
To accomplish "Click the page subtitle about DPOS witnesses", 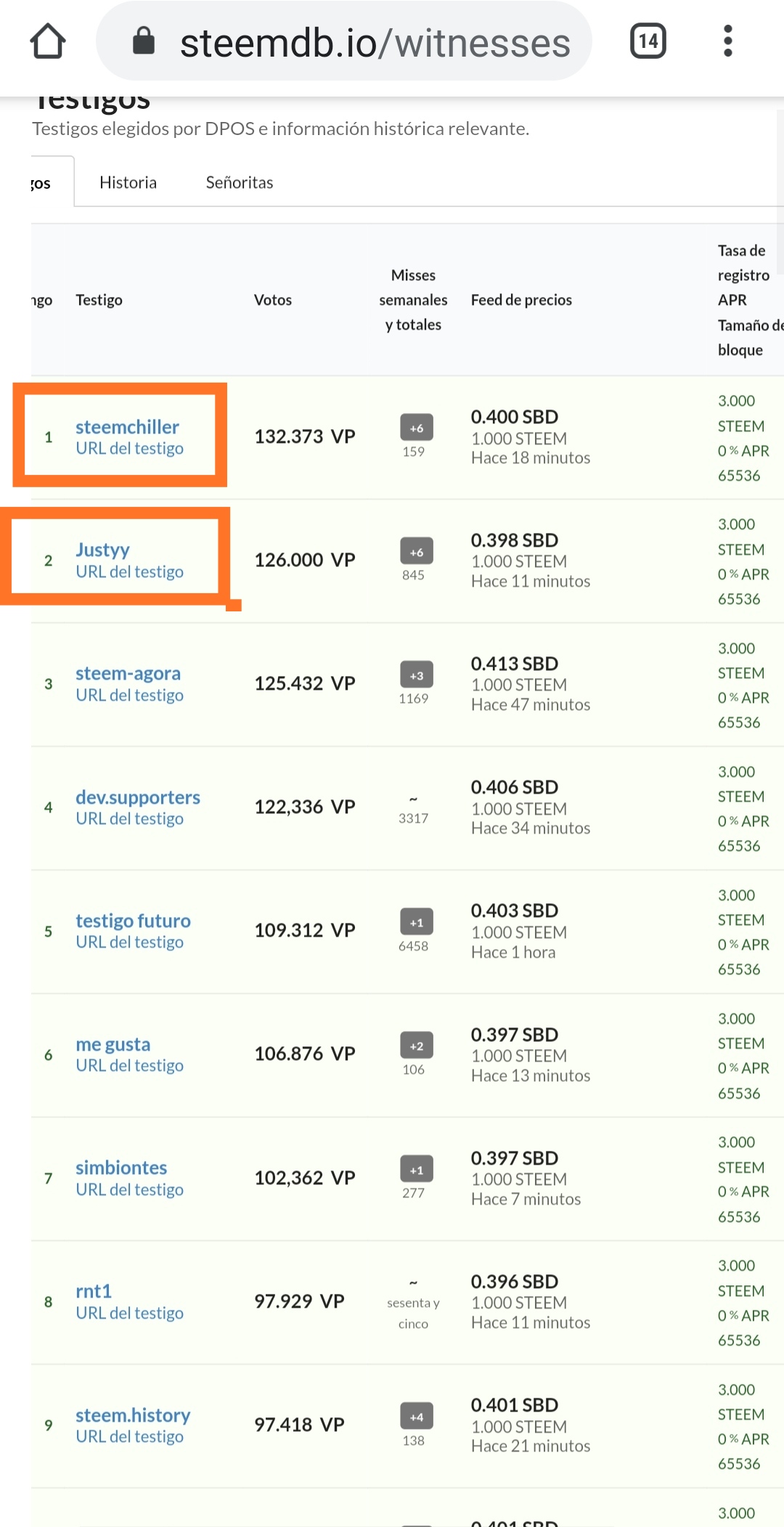I will click(x=280, y=129).
